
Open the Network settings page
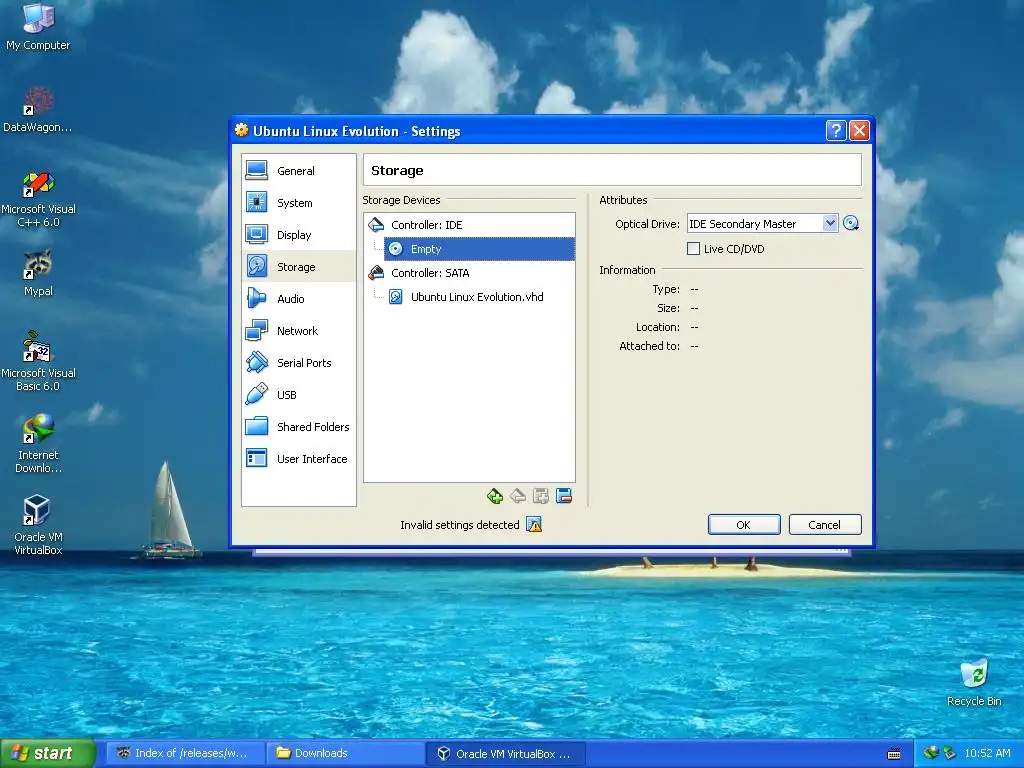[298, 330]
